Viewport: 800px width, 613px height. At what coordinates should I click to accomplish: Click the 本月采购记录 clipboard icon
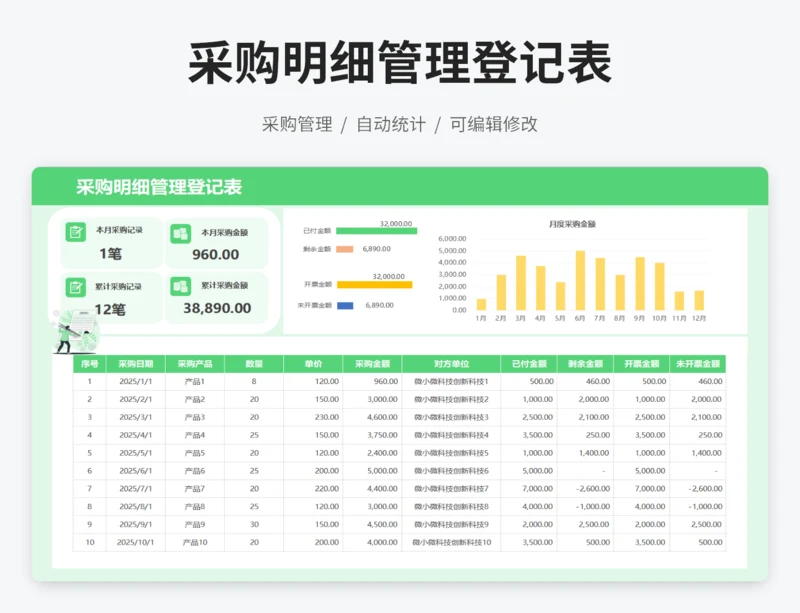tap(76, 233)
